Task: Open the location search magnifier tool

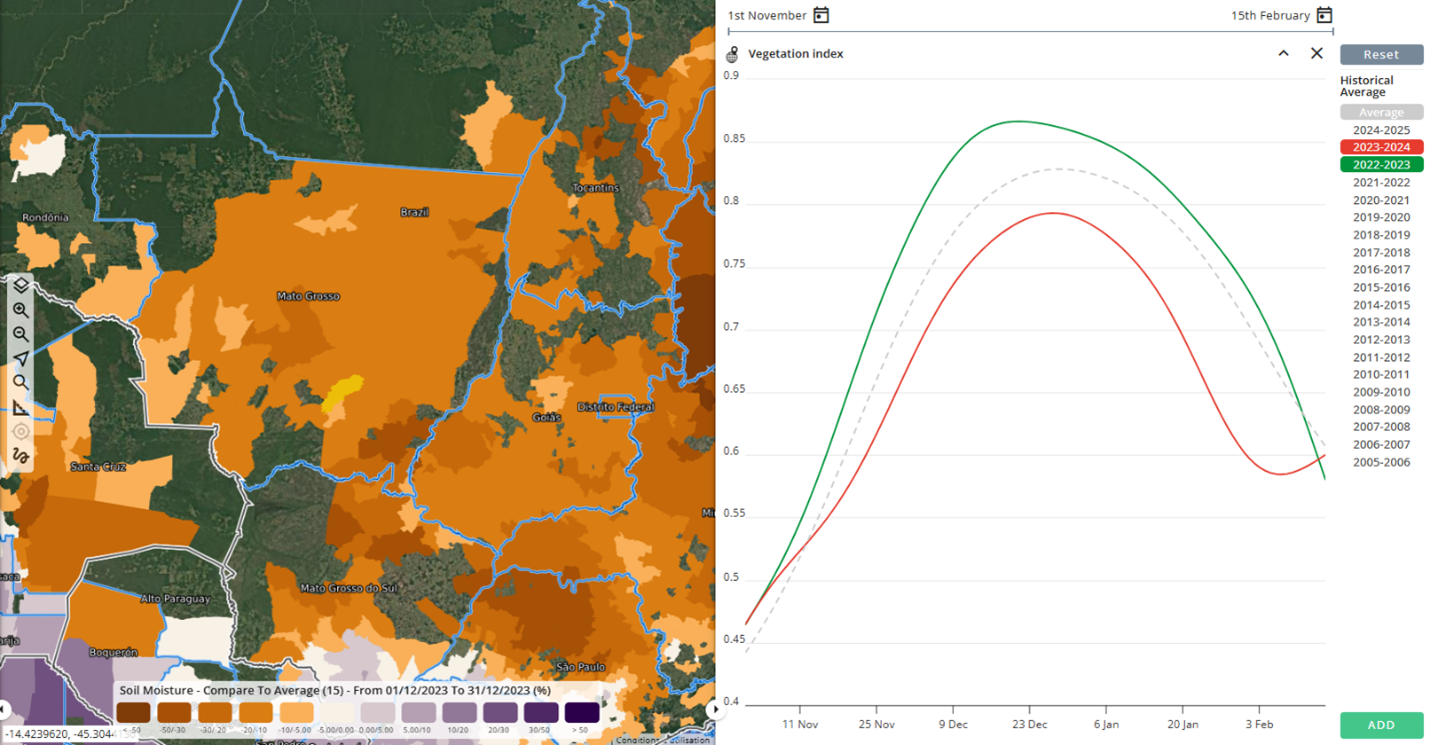Action: [20, 382]
